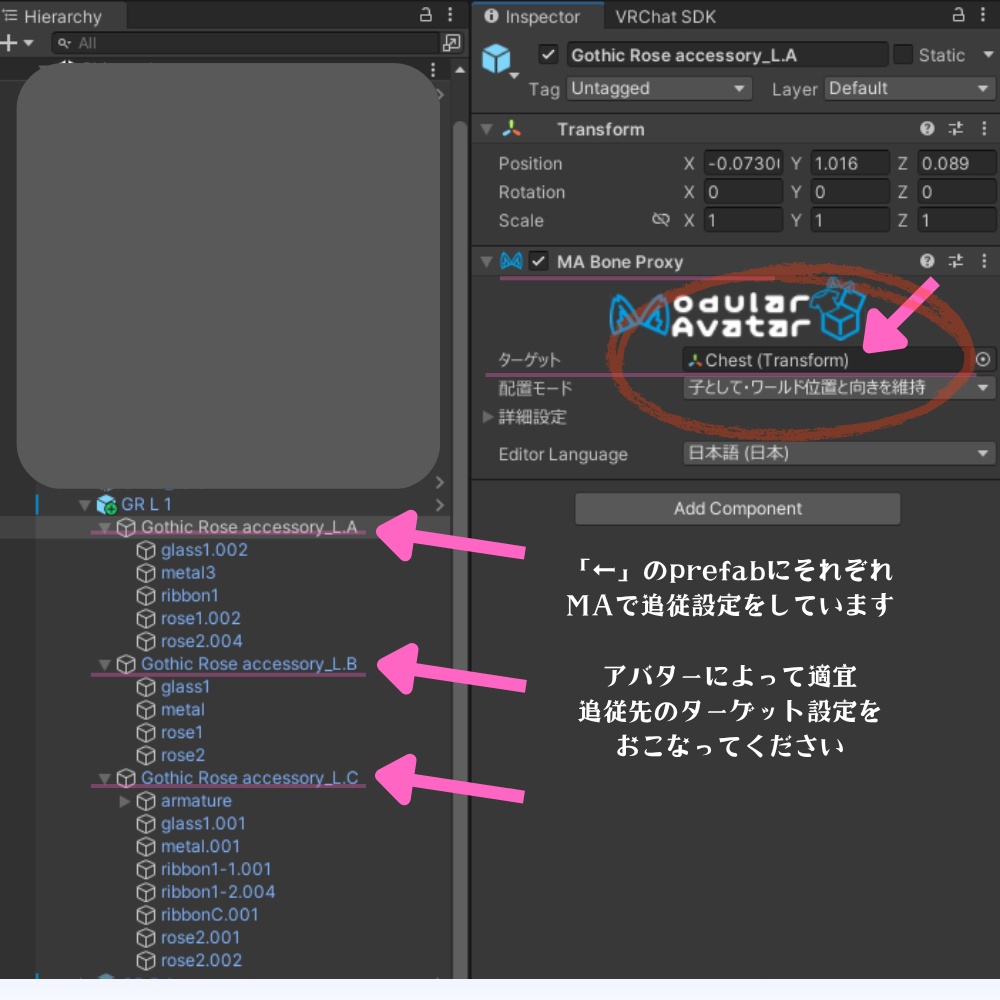Click Scale Y value field
Viewport: 1000px width, 1000px height.
pyautogui.click(x=849, y=221)
